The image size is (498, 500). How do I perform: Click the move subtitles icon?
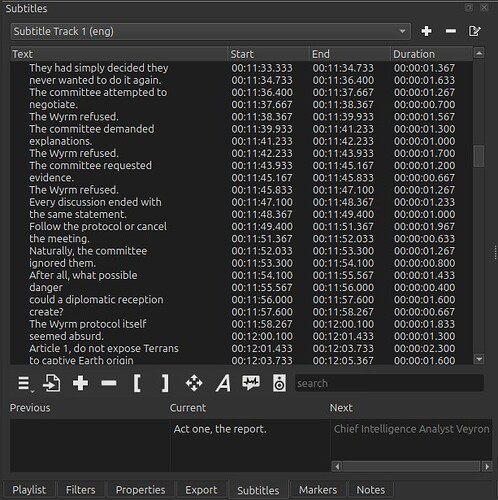[x=194, y=383]
